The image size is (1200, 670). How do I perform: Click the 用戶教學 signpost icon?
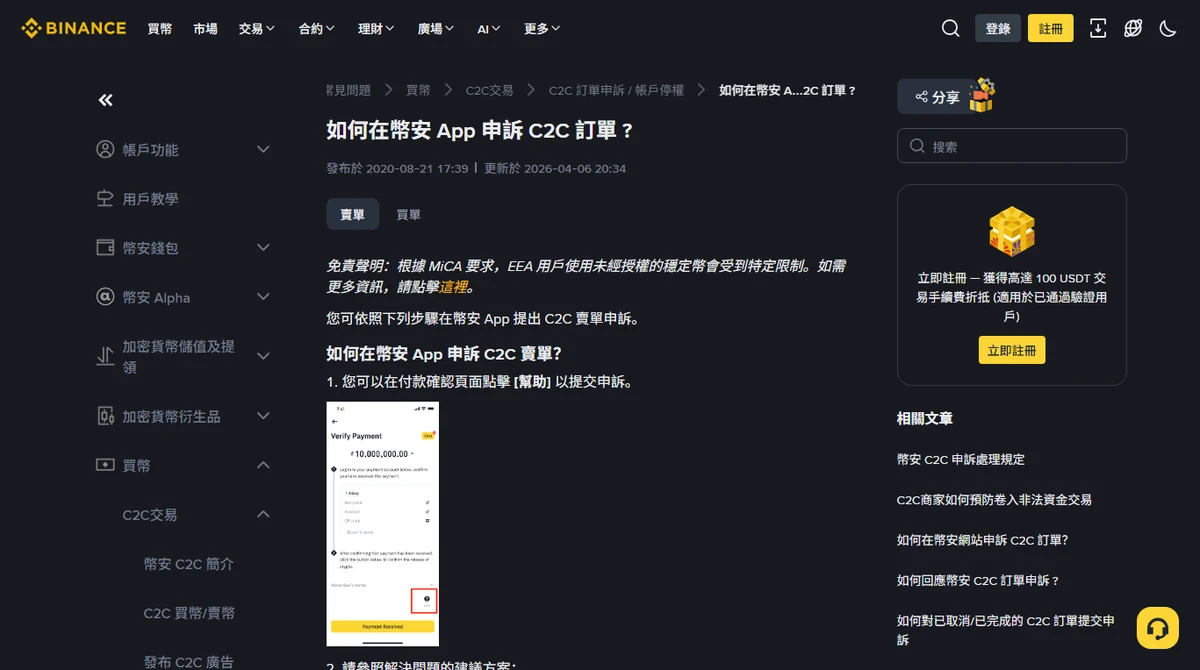point(105,198)
